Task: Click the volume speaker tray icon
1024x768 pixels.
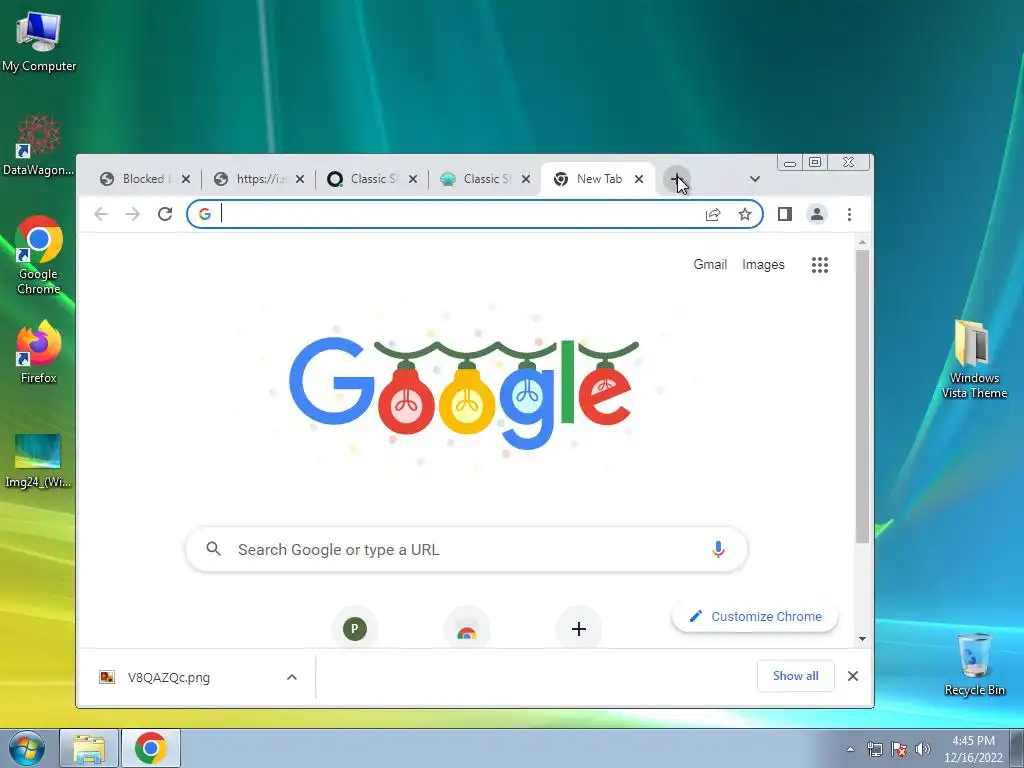Action: [x=922, y=749]
